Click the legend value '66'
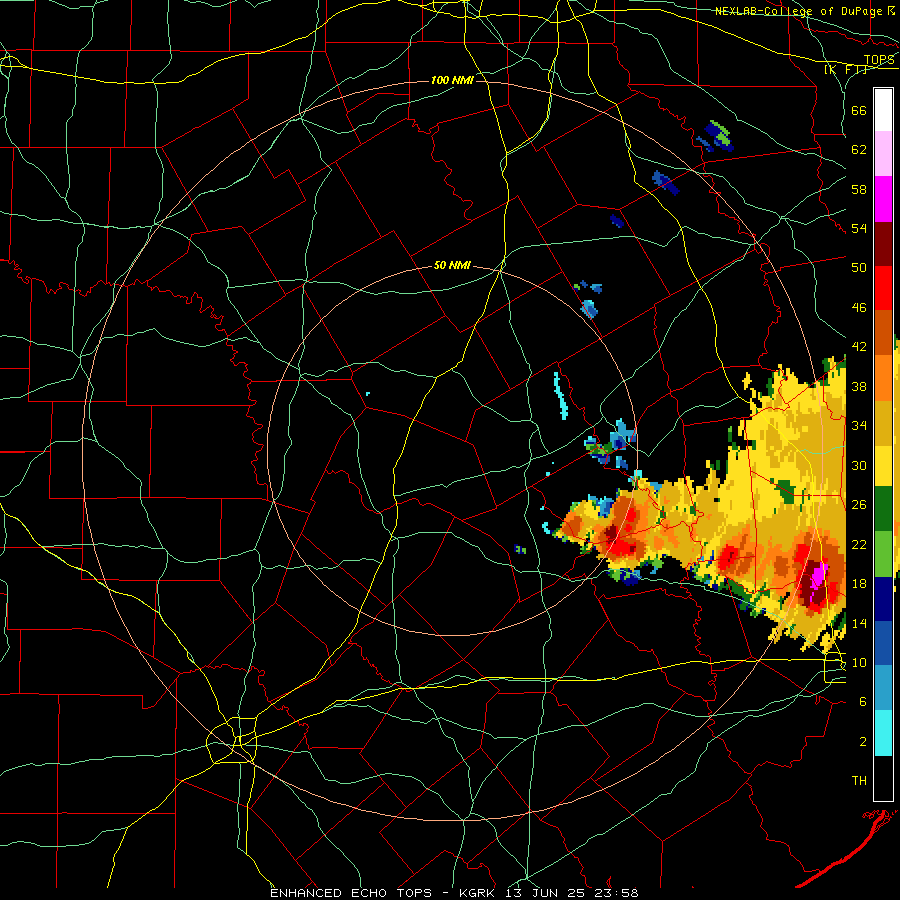The height and width of the screenshot is (900, 900). tap(859, 110)
